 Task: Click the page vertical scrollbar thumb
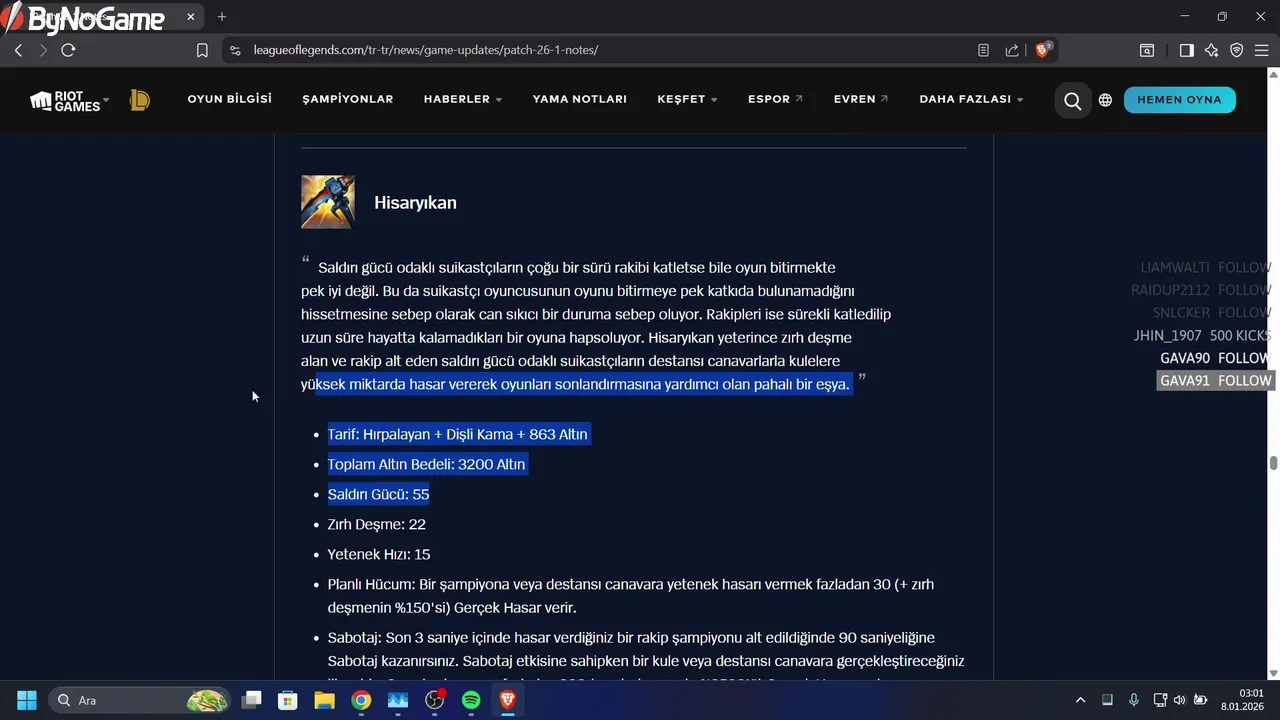(x=1273, y=463)
